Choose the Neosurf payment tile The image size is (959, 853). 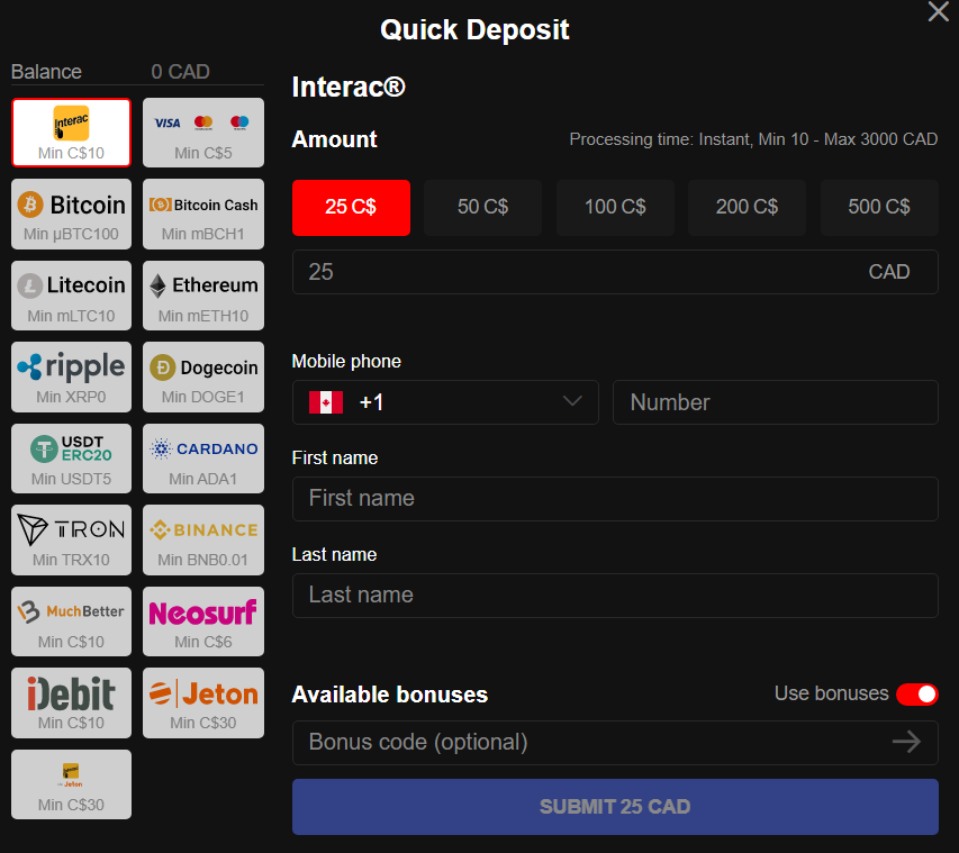pyautogui.click(x=203, y=621)
